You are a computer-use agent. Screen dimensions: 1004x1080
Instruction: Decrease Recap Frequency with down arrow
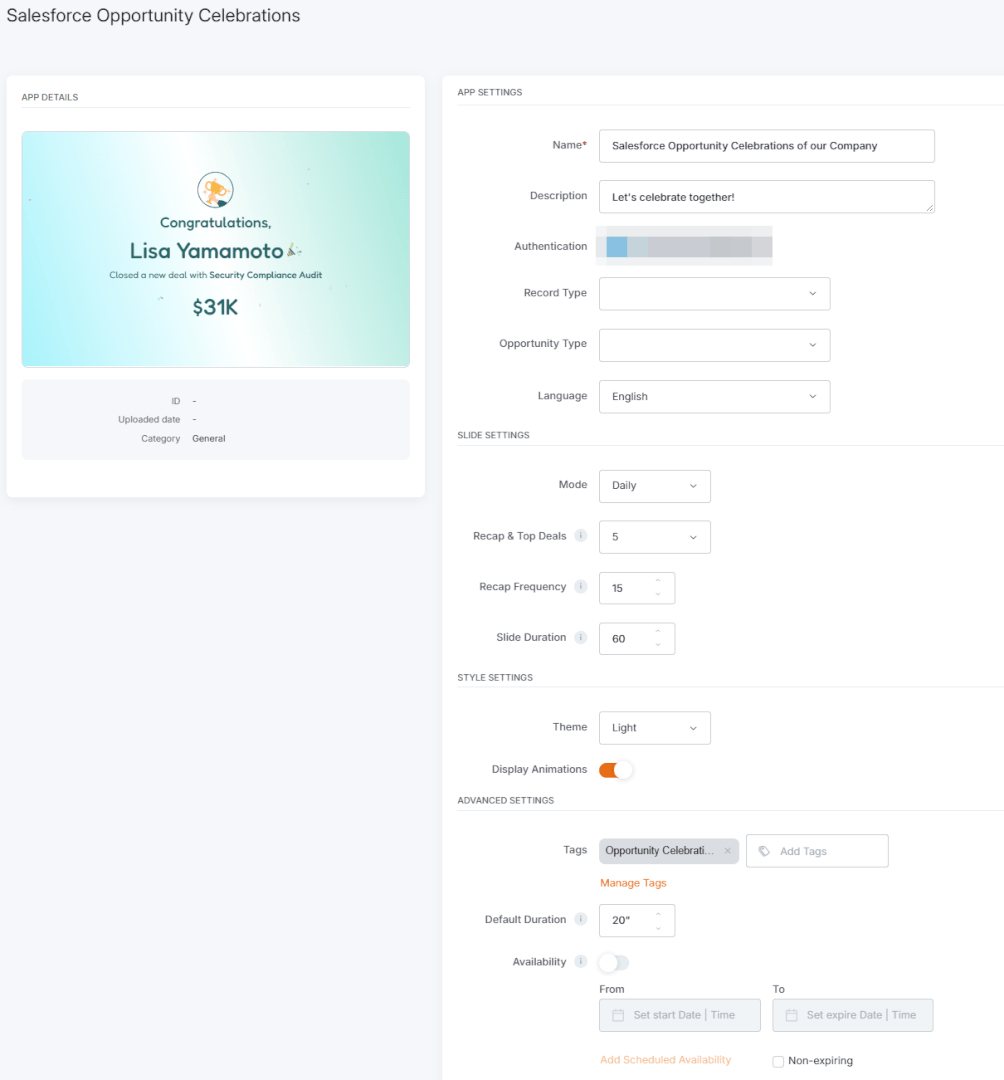pyautogui.click(x=658, y=594)
